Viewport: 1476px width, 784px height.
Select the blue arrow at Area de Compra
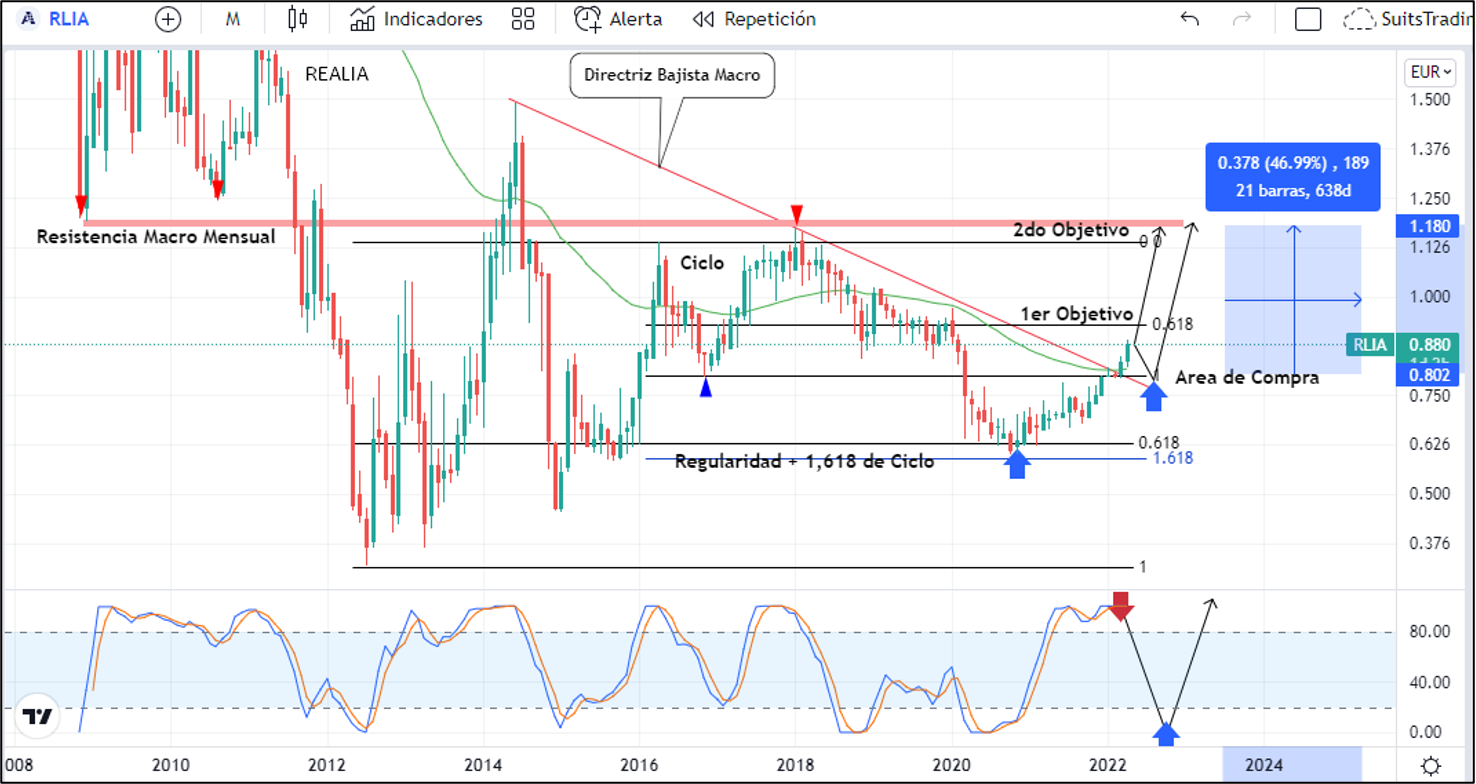[1154, 395]
